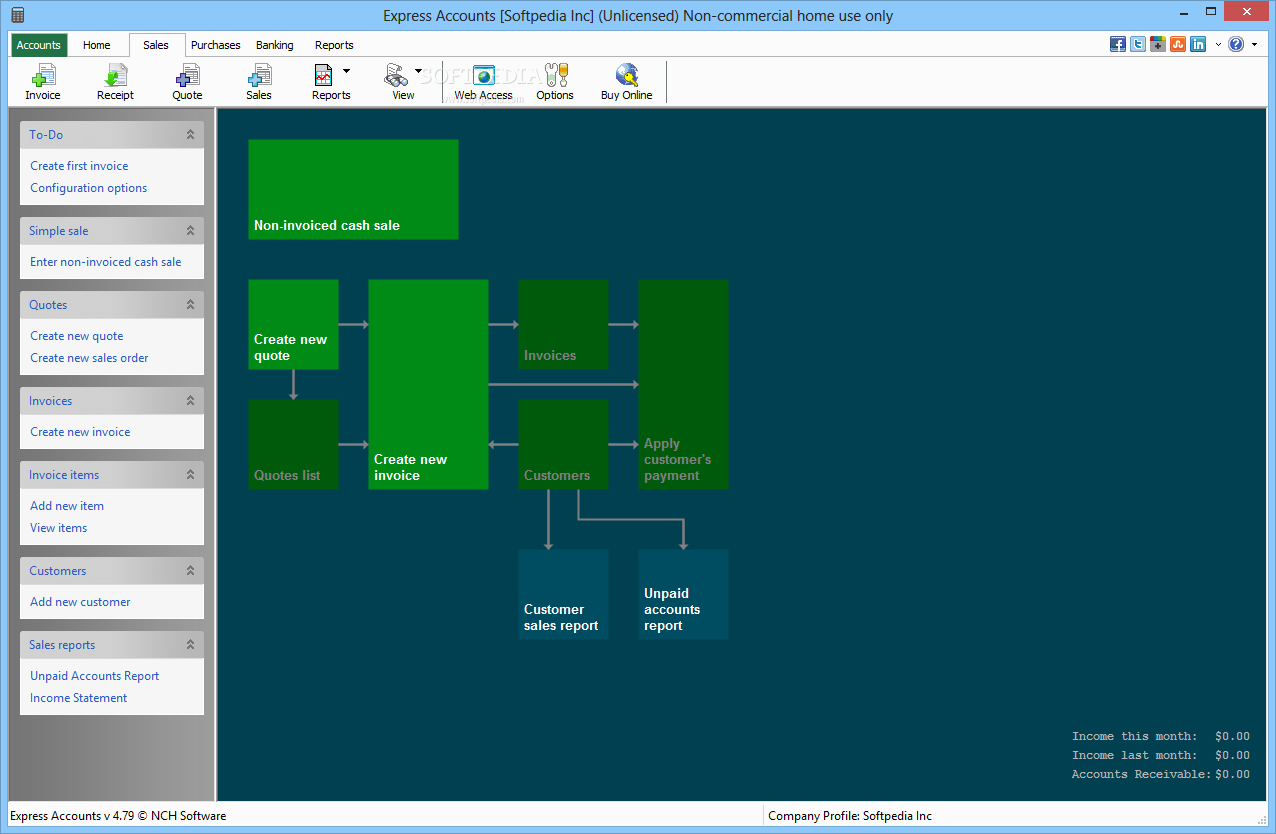Screen dimensions: 1276x834
Task: Click Add new item link
Action: 67,506
